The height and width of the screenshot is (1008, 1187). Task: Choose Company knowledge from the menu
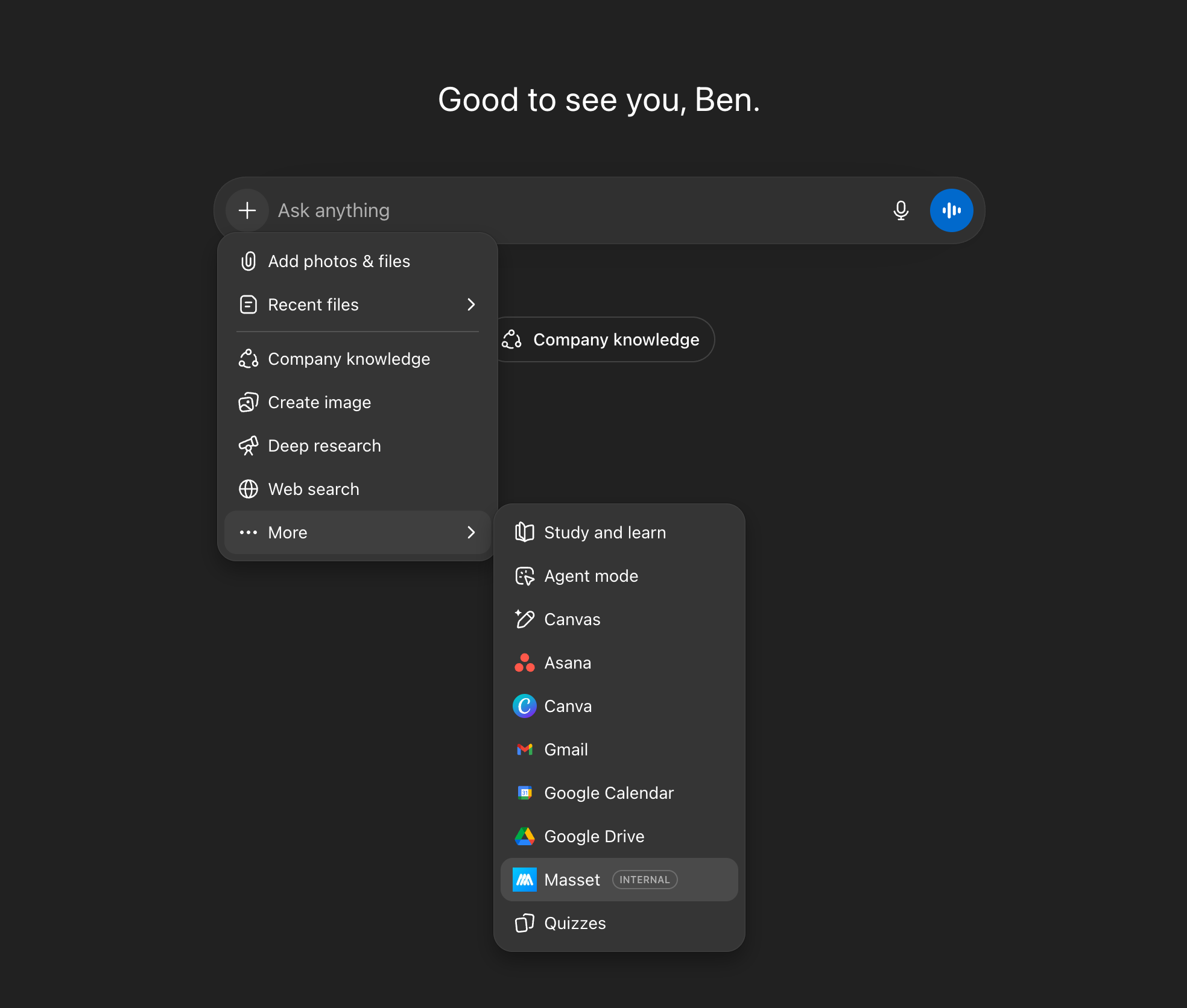[x=349, y=359]
